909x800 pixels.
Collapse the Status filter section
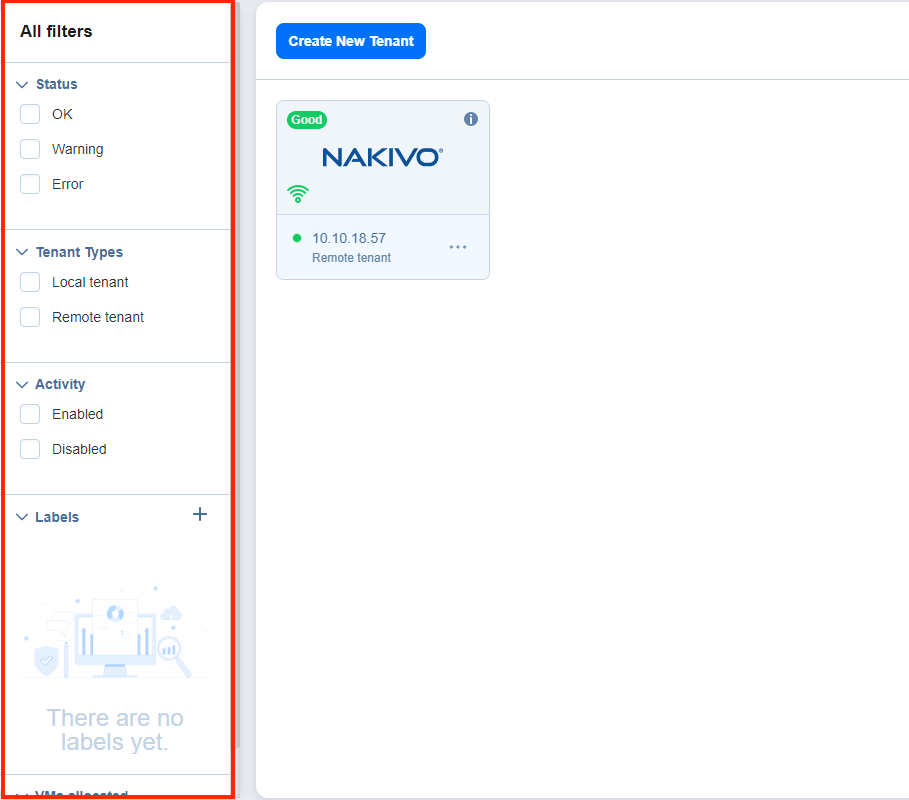(22, 85)
